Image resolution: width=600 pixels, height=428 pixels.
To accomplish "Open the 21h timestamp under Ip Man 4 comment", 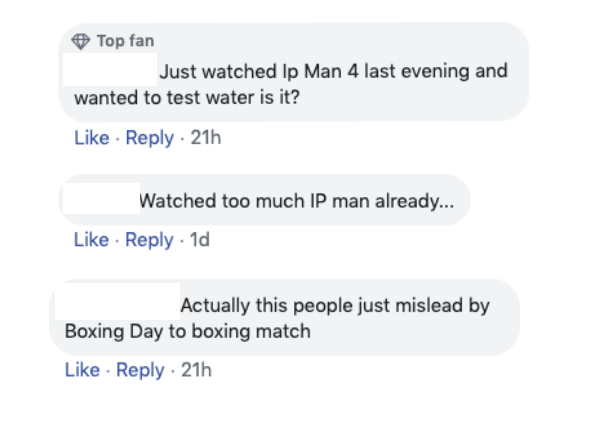I will 205,138.
